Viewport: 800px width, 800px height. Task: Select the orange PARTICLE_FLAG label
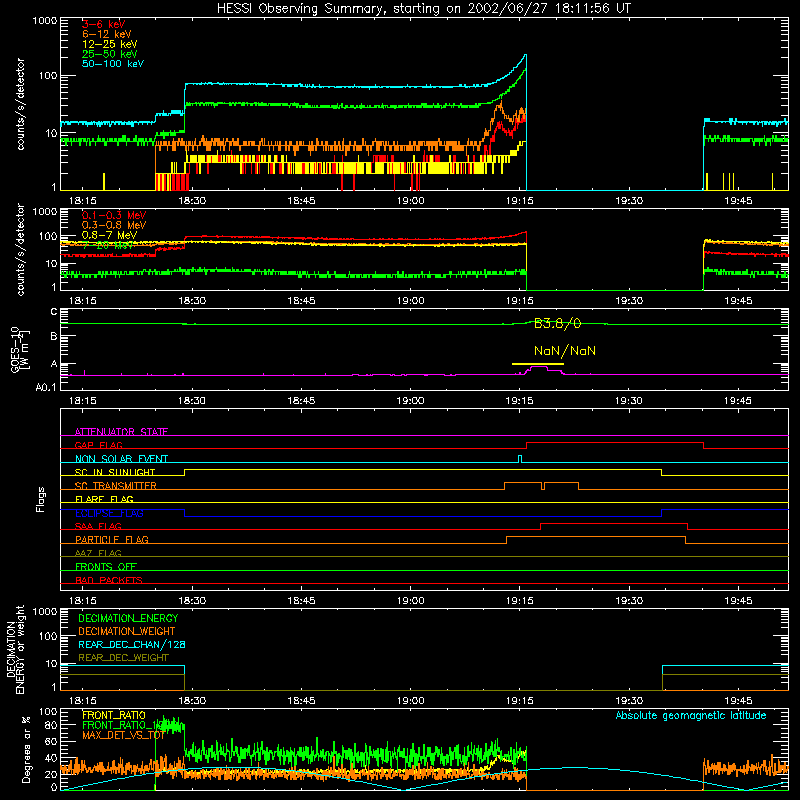pyautogui.click(x=112, y=539)
